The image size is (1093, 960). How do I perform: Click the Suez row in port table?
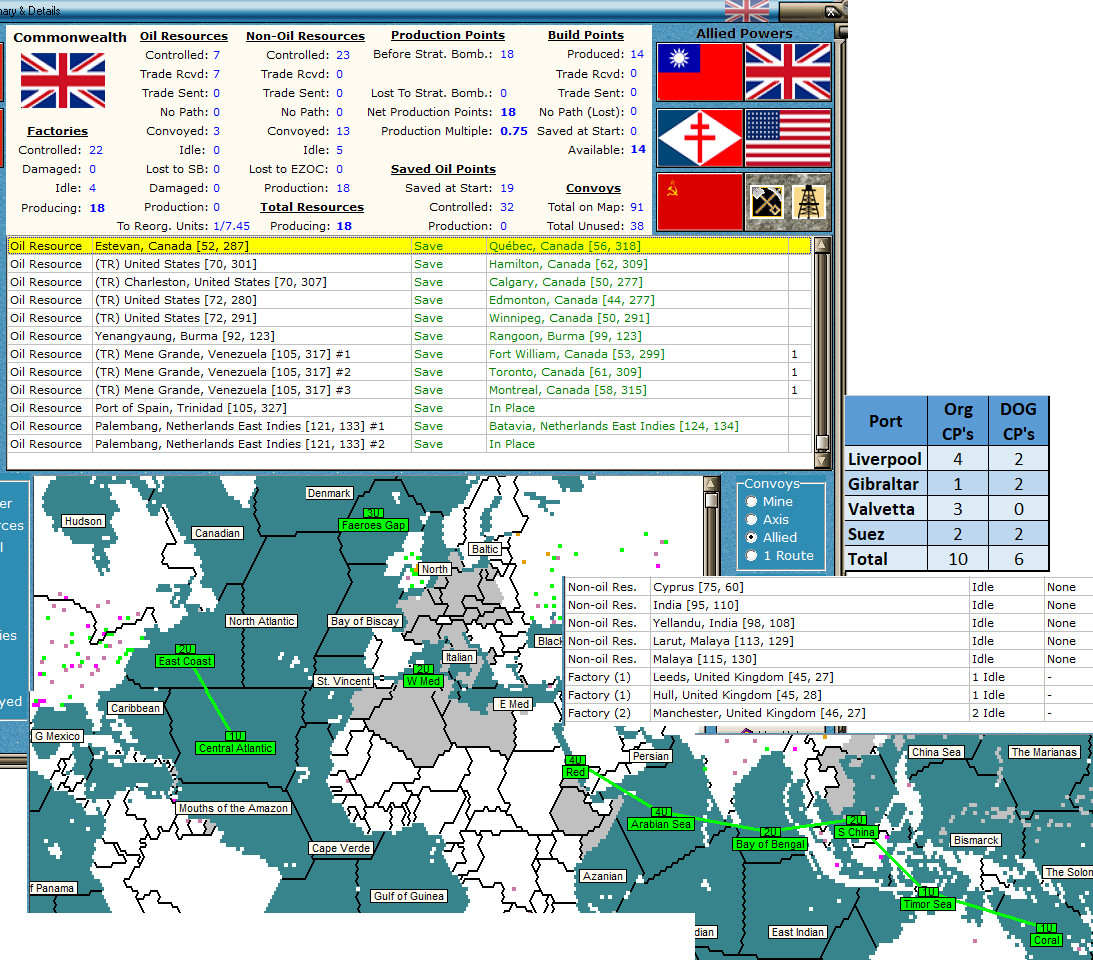(x=947, y=535)
